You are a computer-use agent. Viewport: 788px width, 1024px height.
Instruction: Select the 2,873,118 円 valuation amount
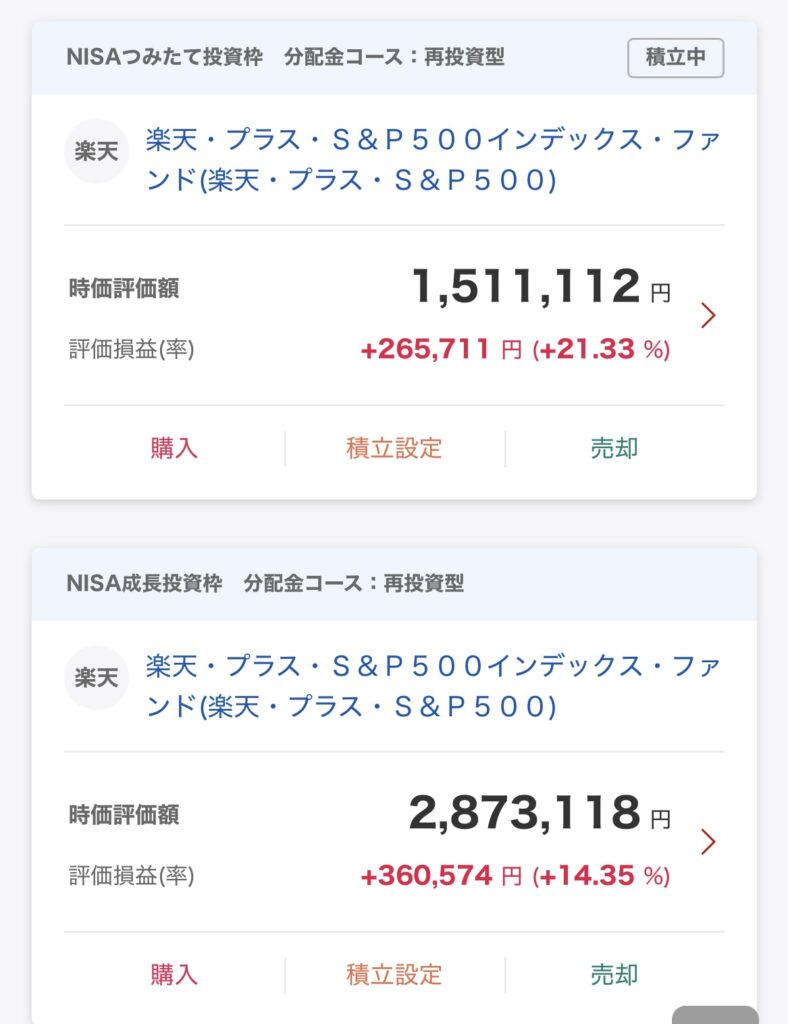pos(523,814)
